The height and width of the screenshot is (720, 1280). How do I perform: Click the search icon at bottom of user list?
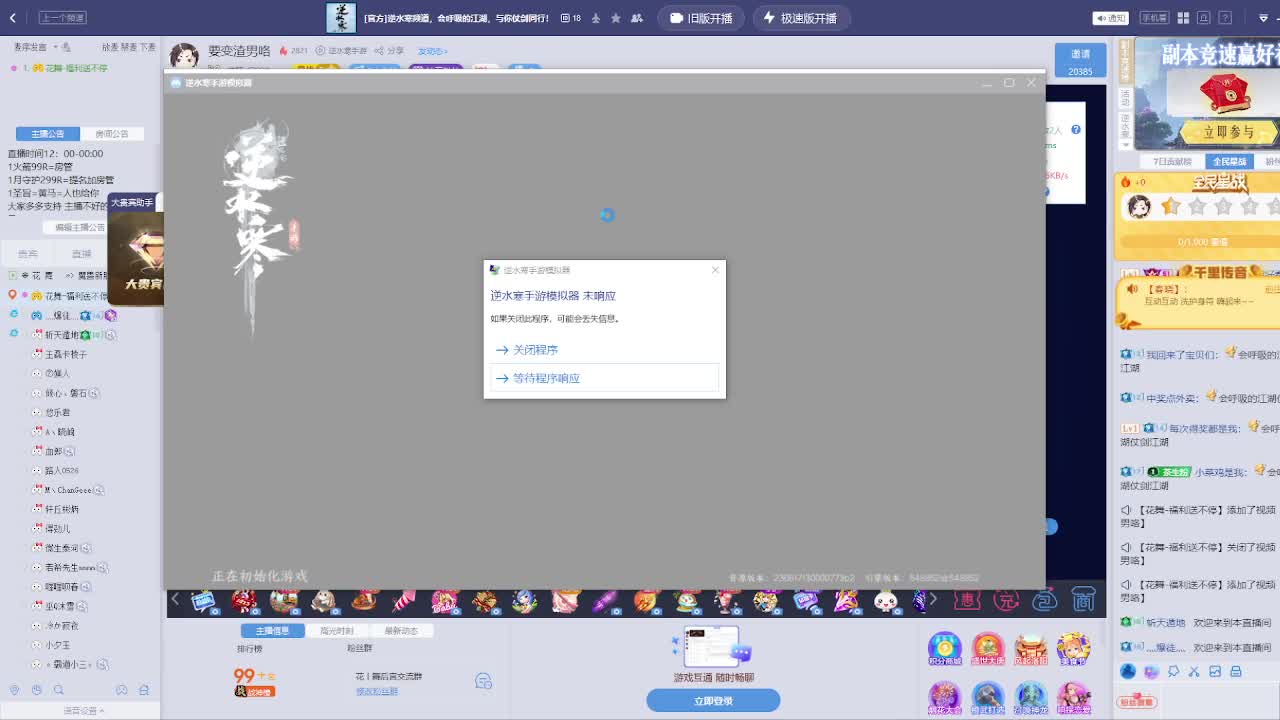coord(58,690)
